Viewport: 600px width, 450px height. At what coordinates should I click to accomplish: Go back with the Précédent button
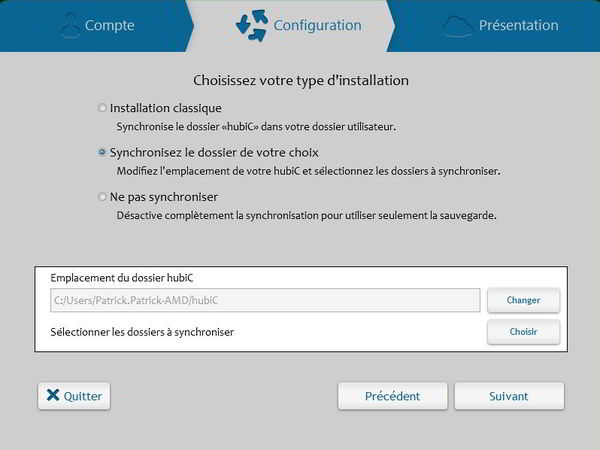tap(392, 396)
